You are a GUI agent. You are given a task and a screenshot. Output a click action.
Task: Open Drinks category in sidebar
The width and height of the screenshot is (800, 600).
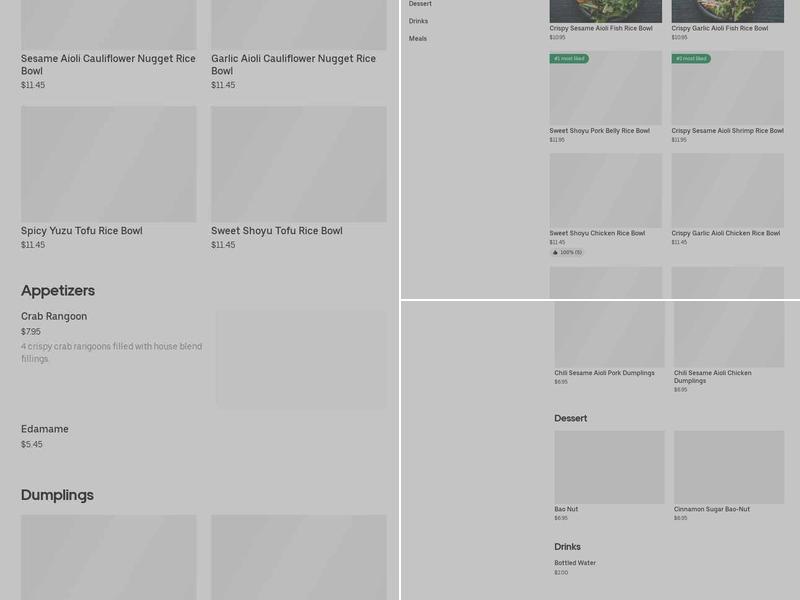pos(418,21)
